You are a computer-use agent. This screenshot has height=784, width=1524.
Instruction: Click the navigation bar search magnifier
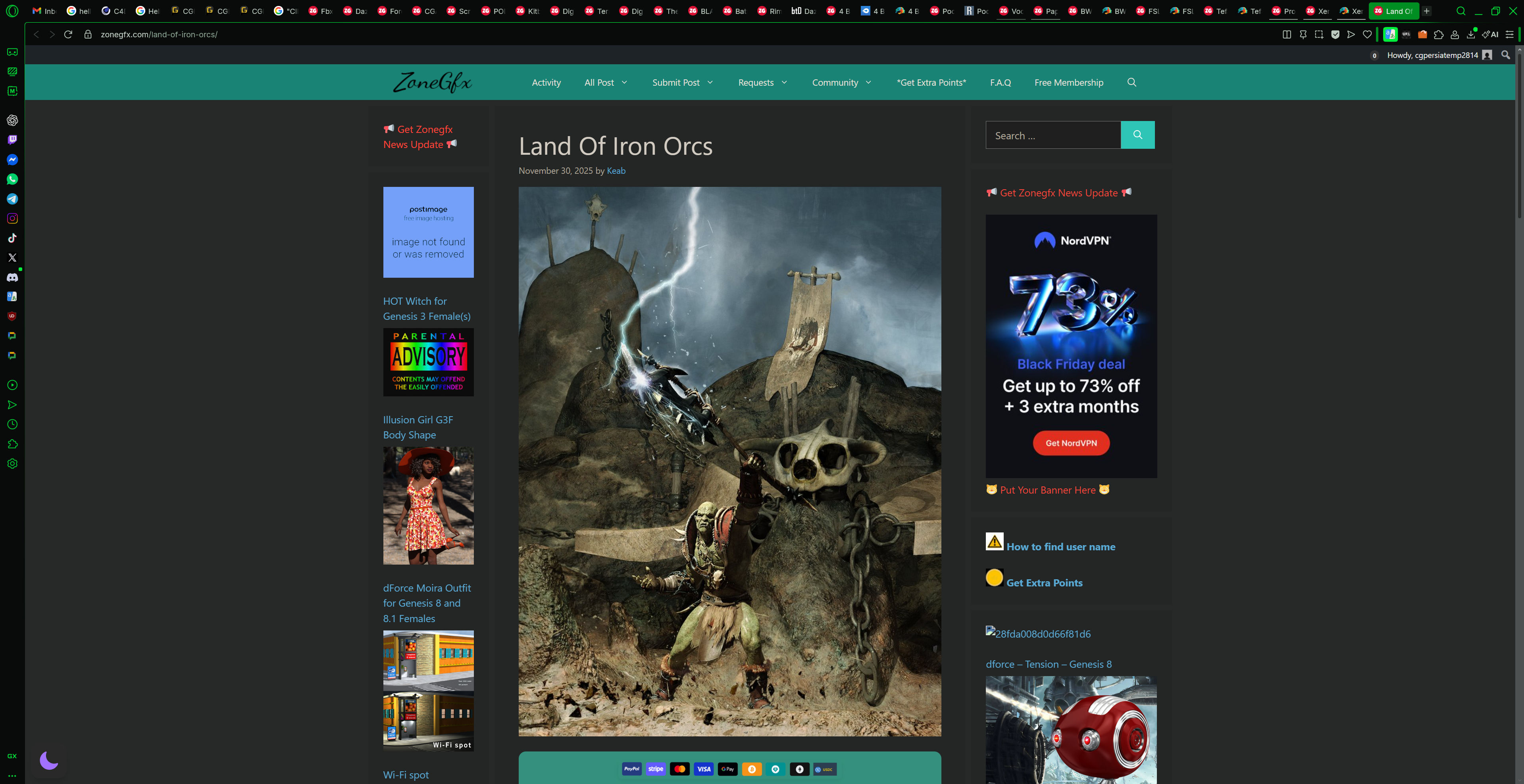point(1131,82)
